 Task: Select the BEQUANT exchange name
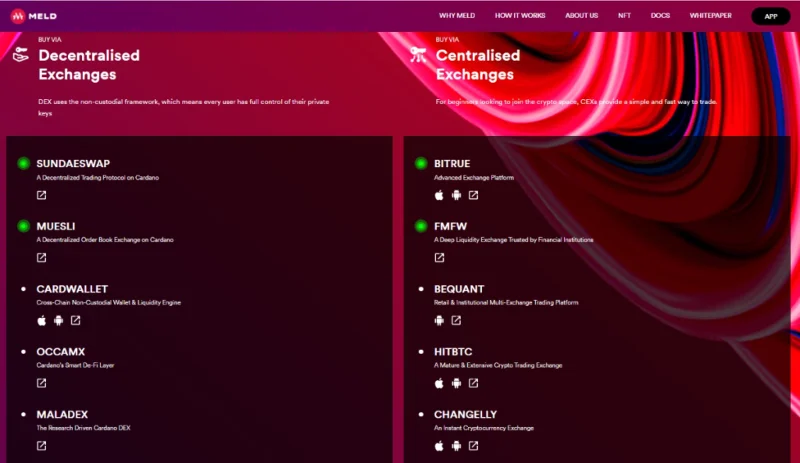(x=459, y=289)
